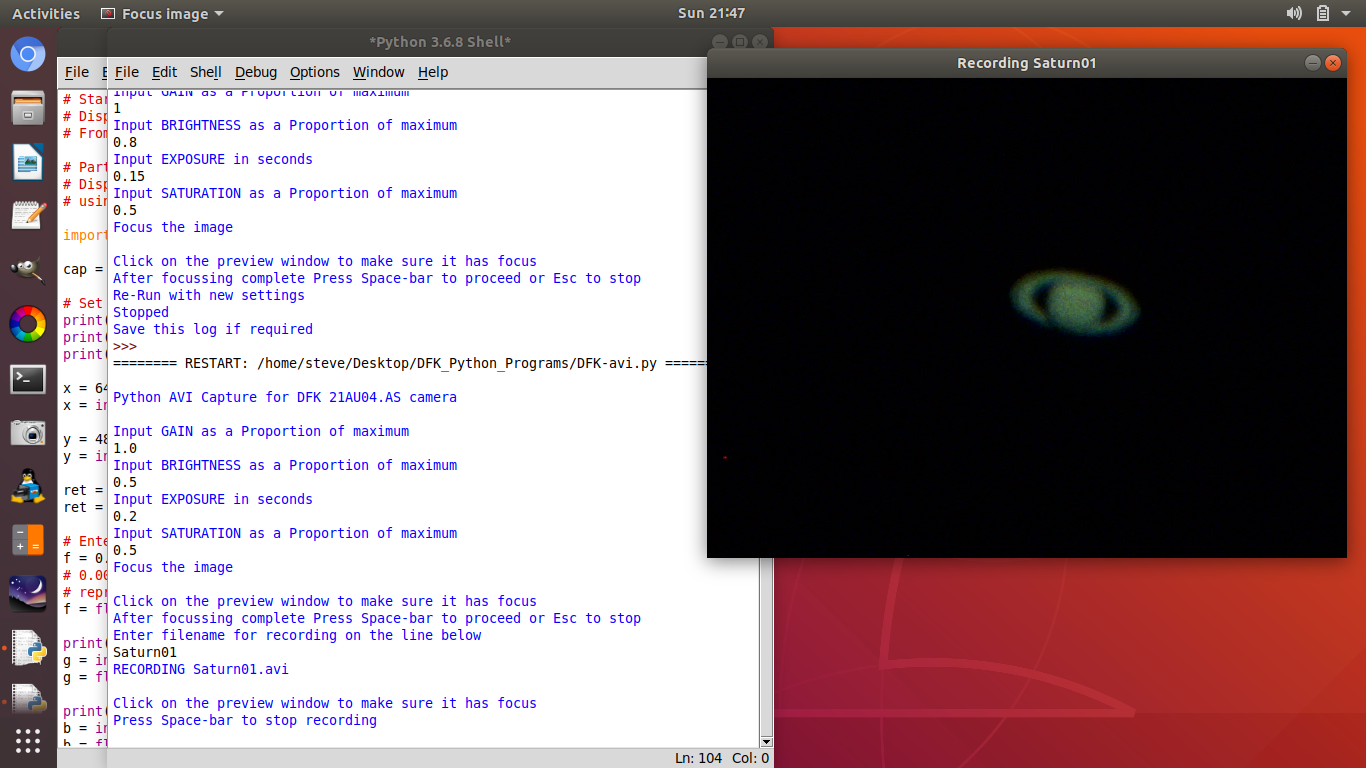Close the Recording Saturn01 window
This screenshot has width=1366, height=768.
[1332, 63]
